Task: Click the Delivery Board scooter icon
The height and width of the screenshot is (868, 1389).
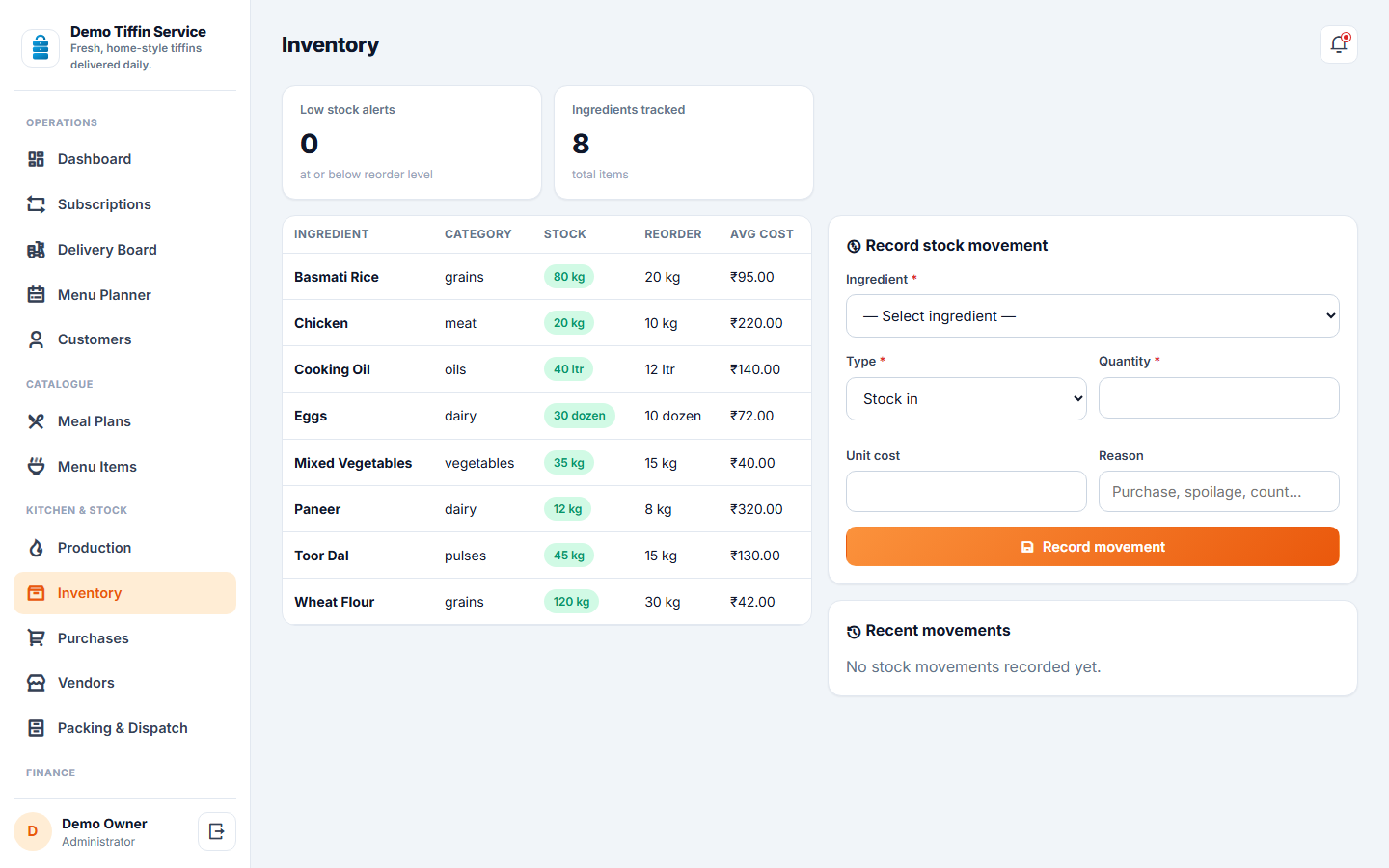Action: point(36,250)
